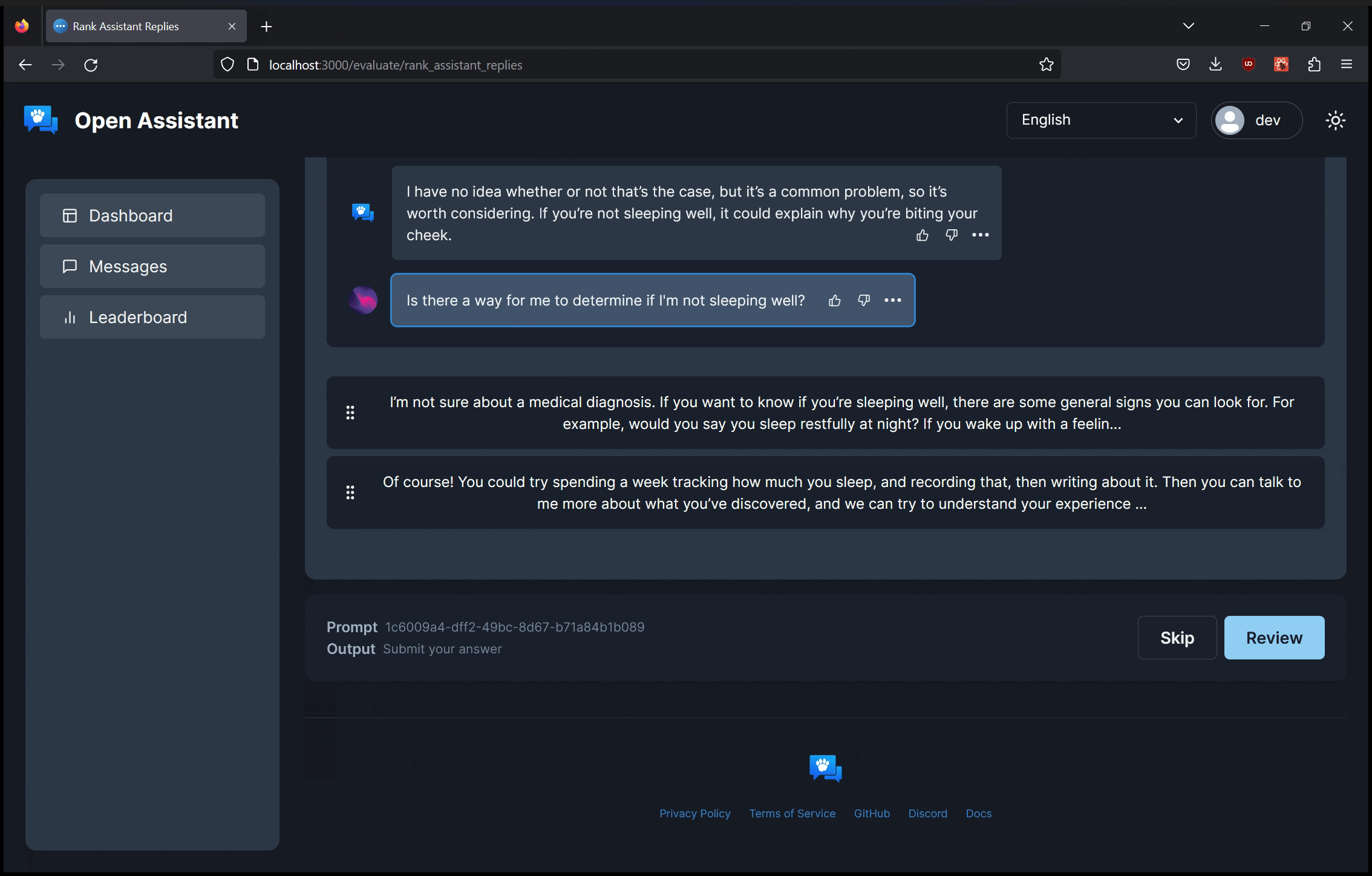Go to Dashboard in the sidebar
This screenshot has height=876, width=1372.
pyautogui.click(x=152, y=215)
